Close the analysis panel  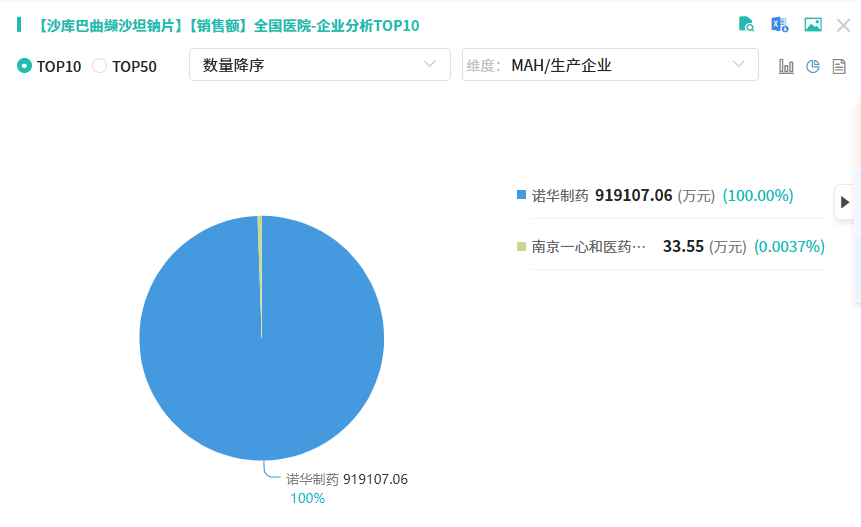point(843,25)
